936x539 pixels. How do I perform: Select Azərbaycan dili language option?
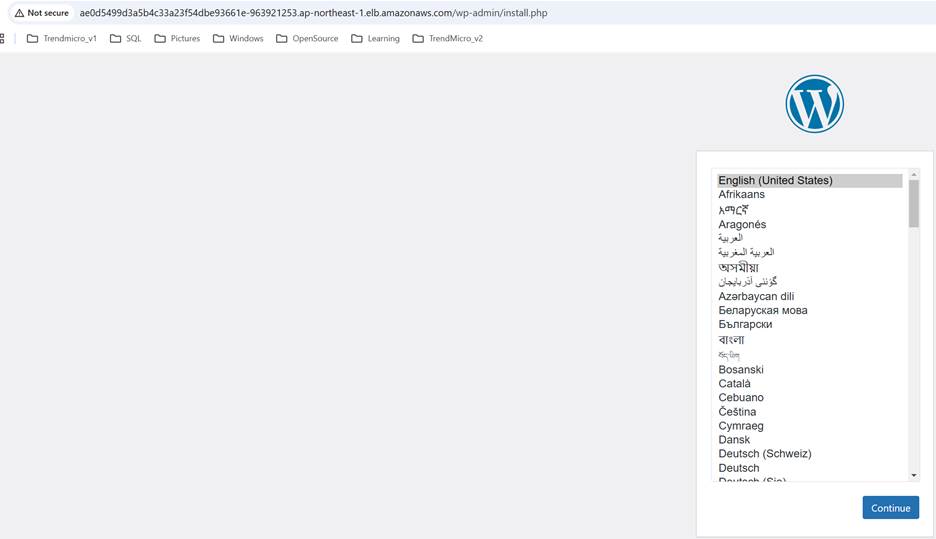809,296
